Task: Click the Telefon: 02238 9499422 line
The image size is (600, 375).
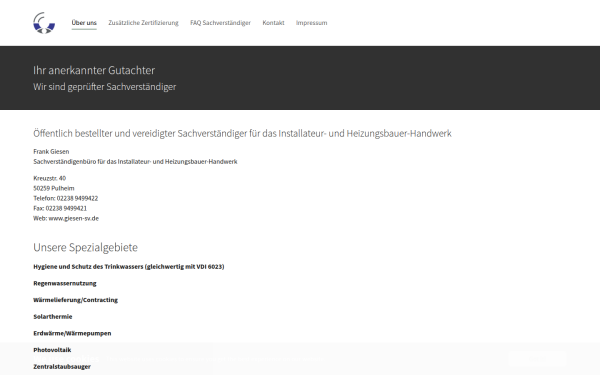Action: (x=65, y=198)
